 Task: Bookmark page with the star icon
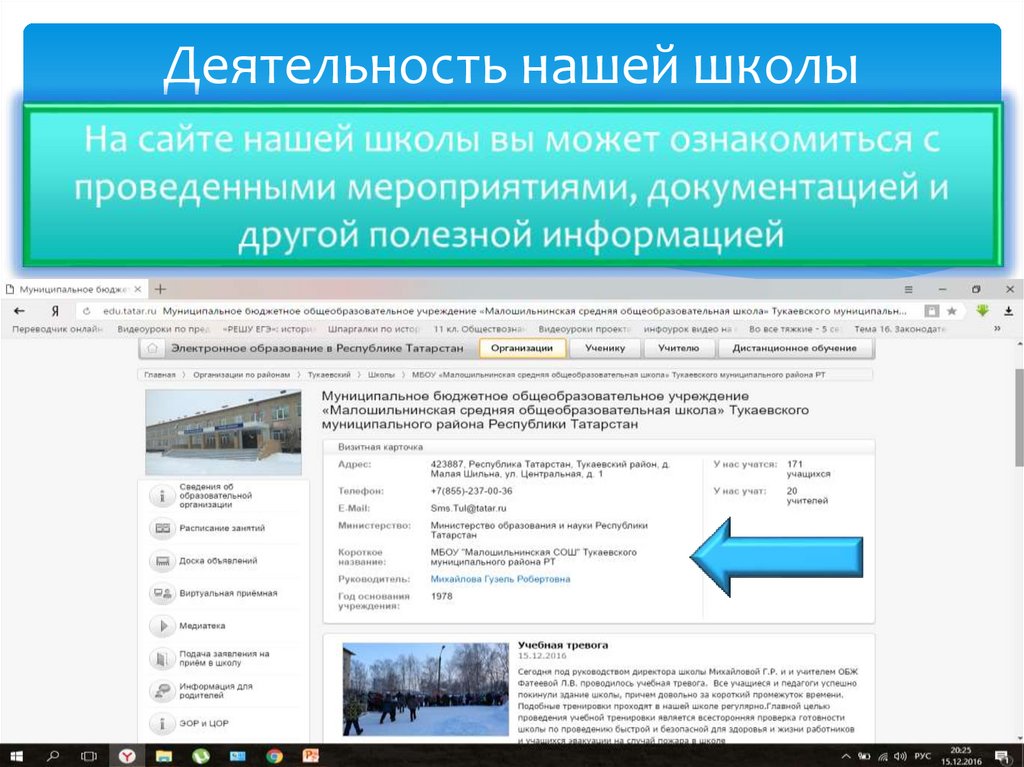(952, 311)
